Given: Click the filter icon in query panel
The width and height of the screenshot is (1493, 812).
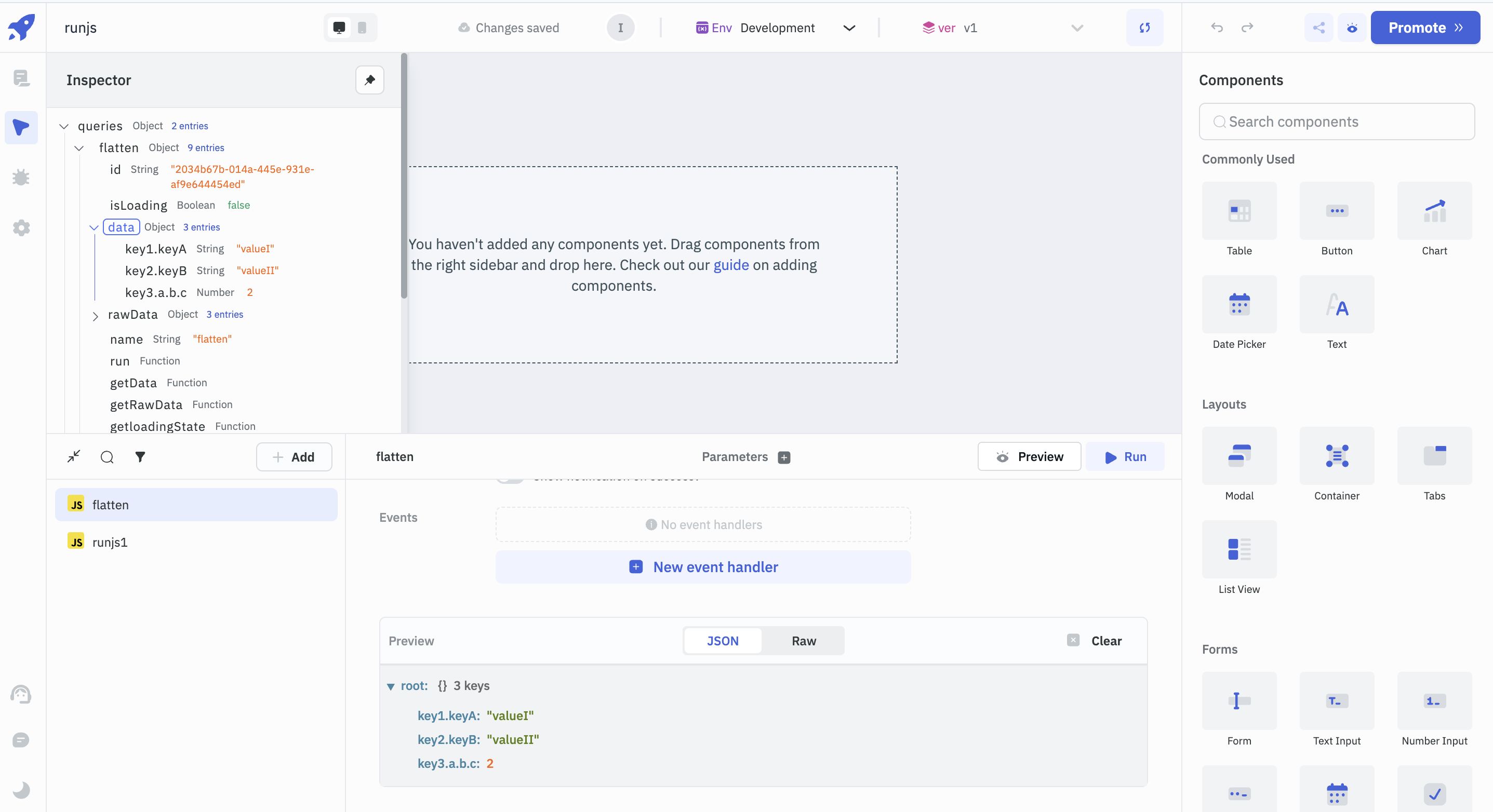Looking at the screenshot, I should (x=140, y=457).
